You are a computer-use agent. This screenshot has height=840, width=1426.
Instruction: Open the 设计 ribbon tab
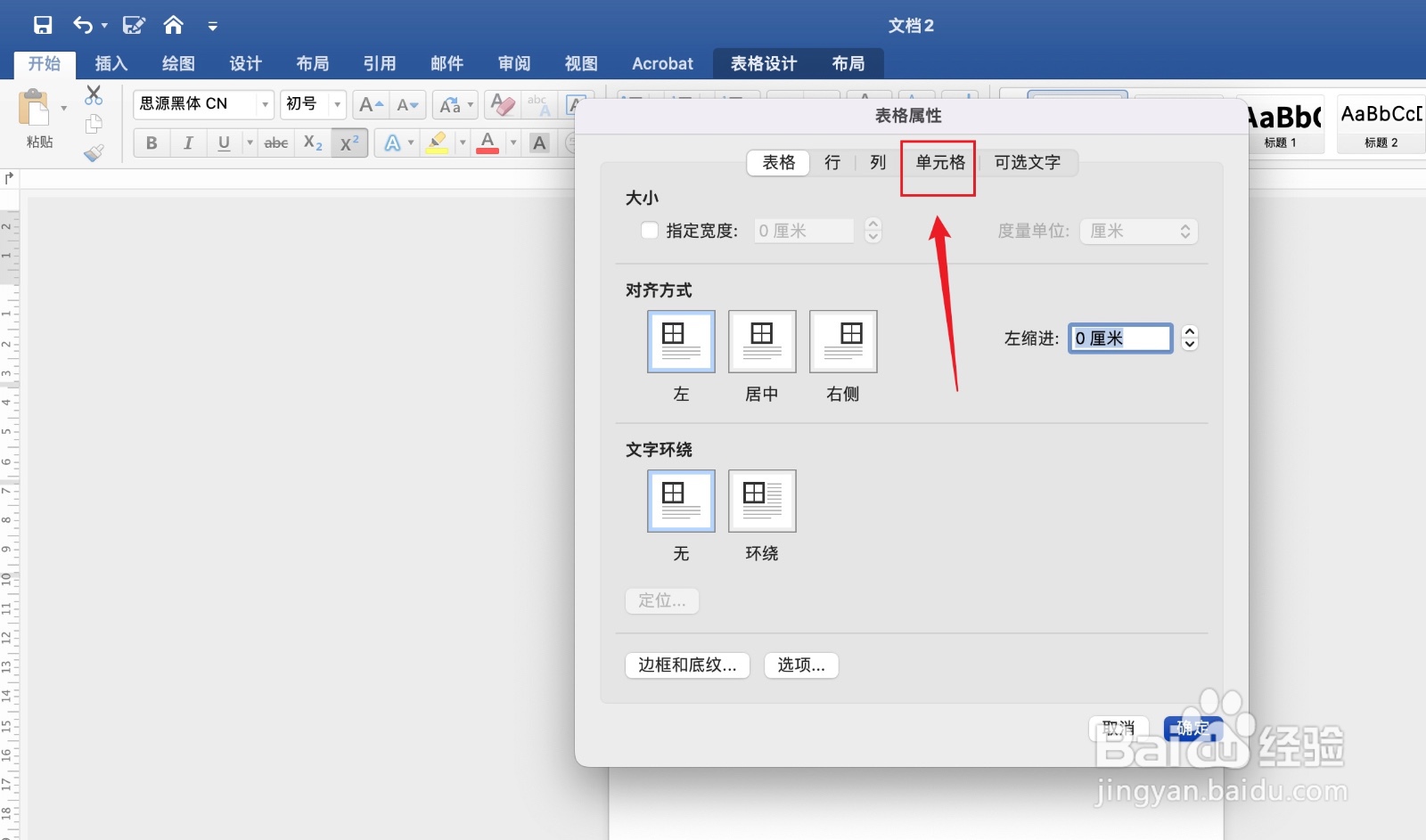pos(245,63)
